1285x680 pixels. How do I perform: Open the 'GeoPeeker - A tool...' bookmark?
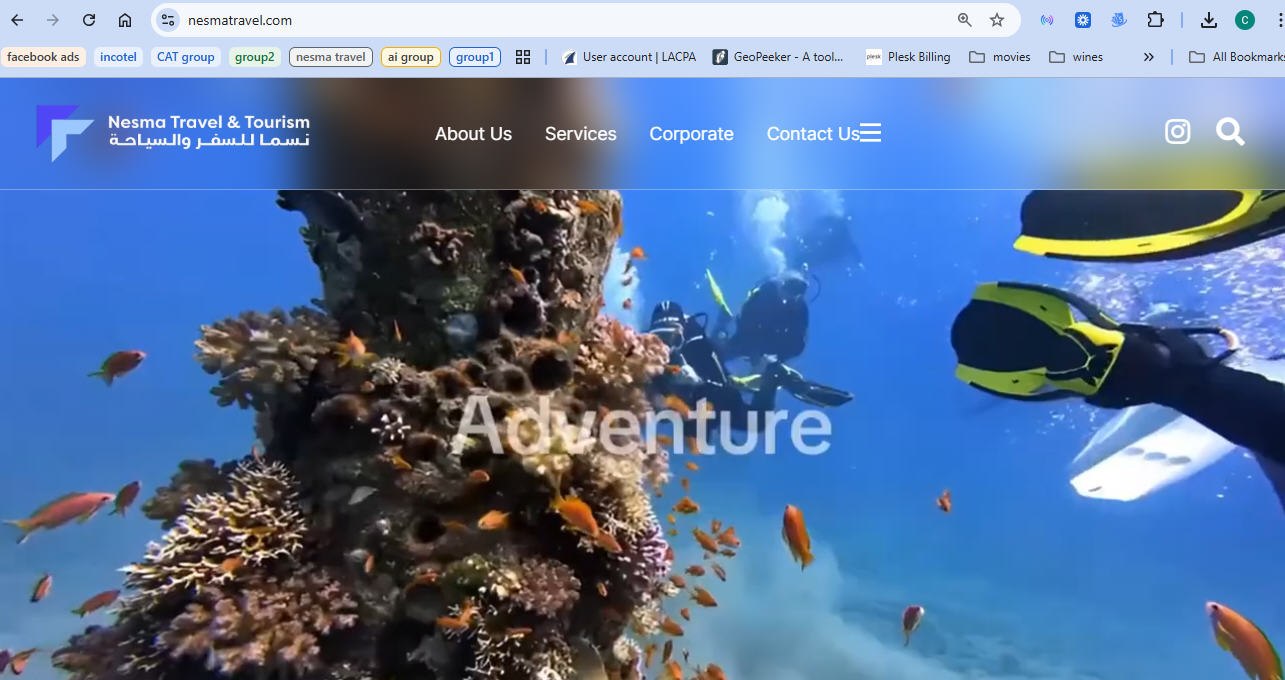click(778, 57)
